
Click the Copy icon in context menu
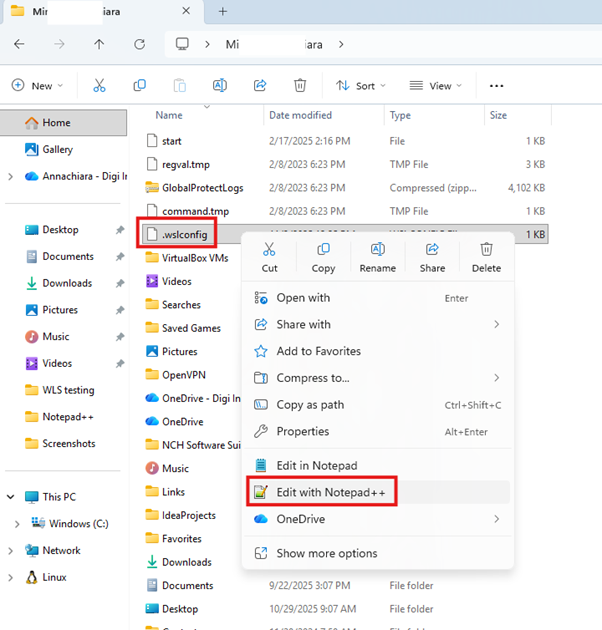point(323,250)
